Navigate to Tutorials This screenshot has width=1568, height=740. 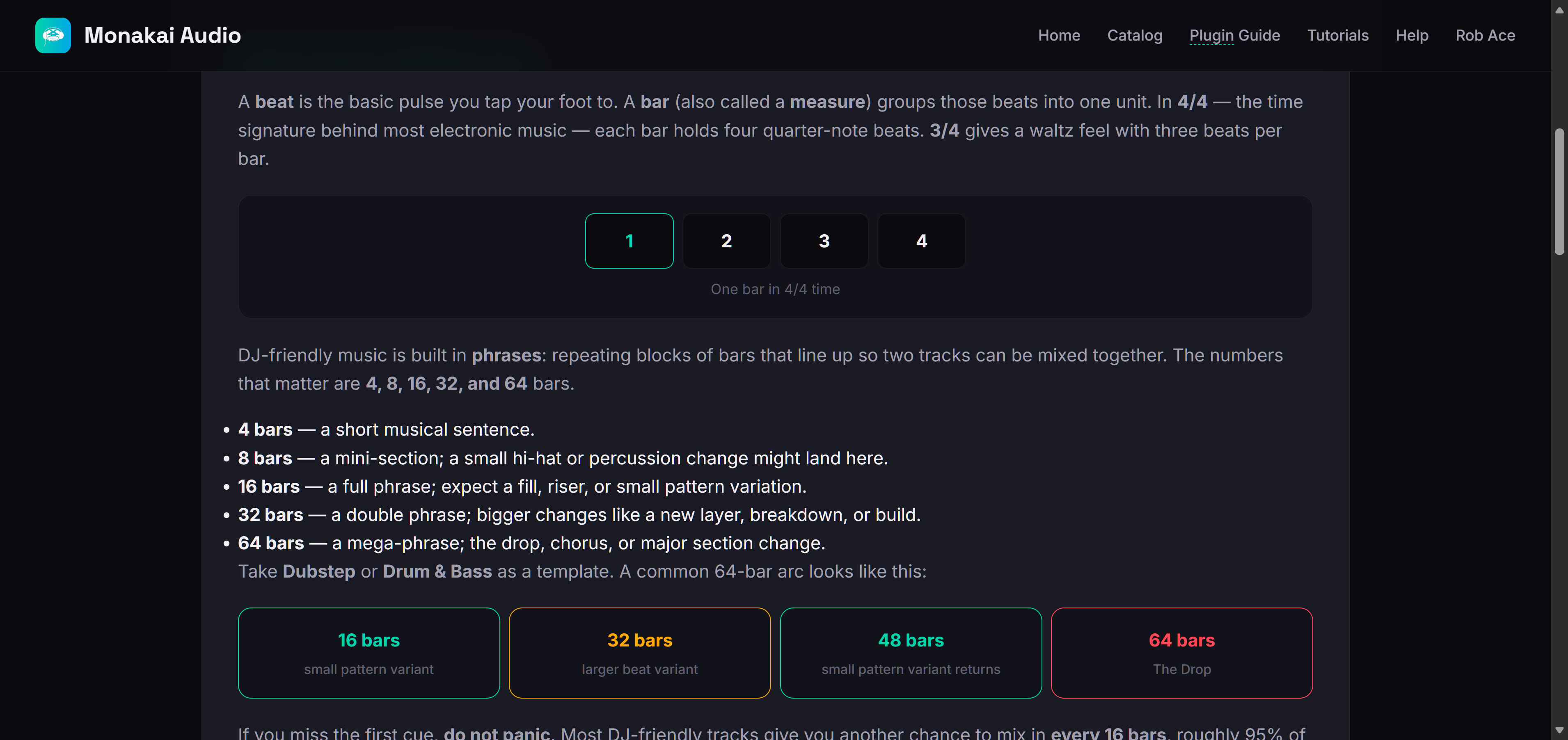(x=1337, y=35)
